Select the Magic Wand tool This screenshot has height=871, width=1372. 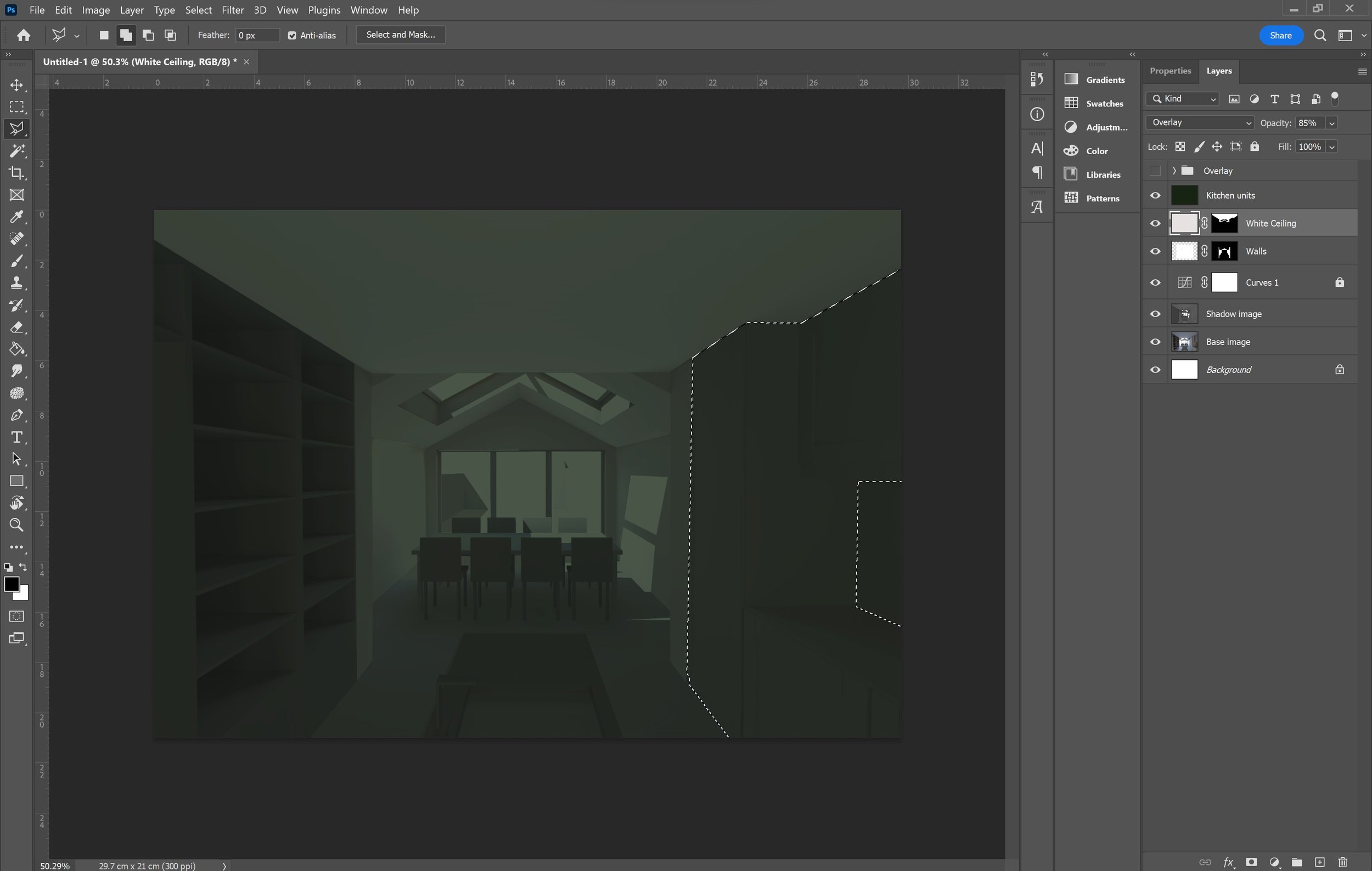pyautogui.click(x=16, y=151)
